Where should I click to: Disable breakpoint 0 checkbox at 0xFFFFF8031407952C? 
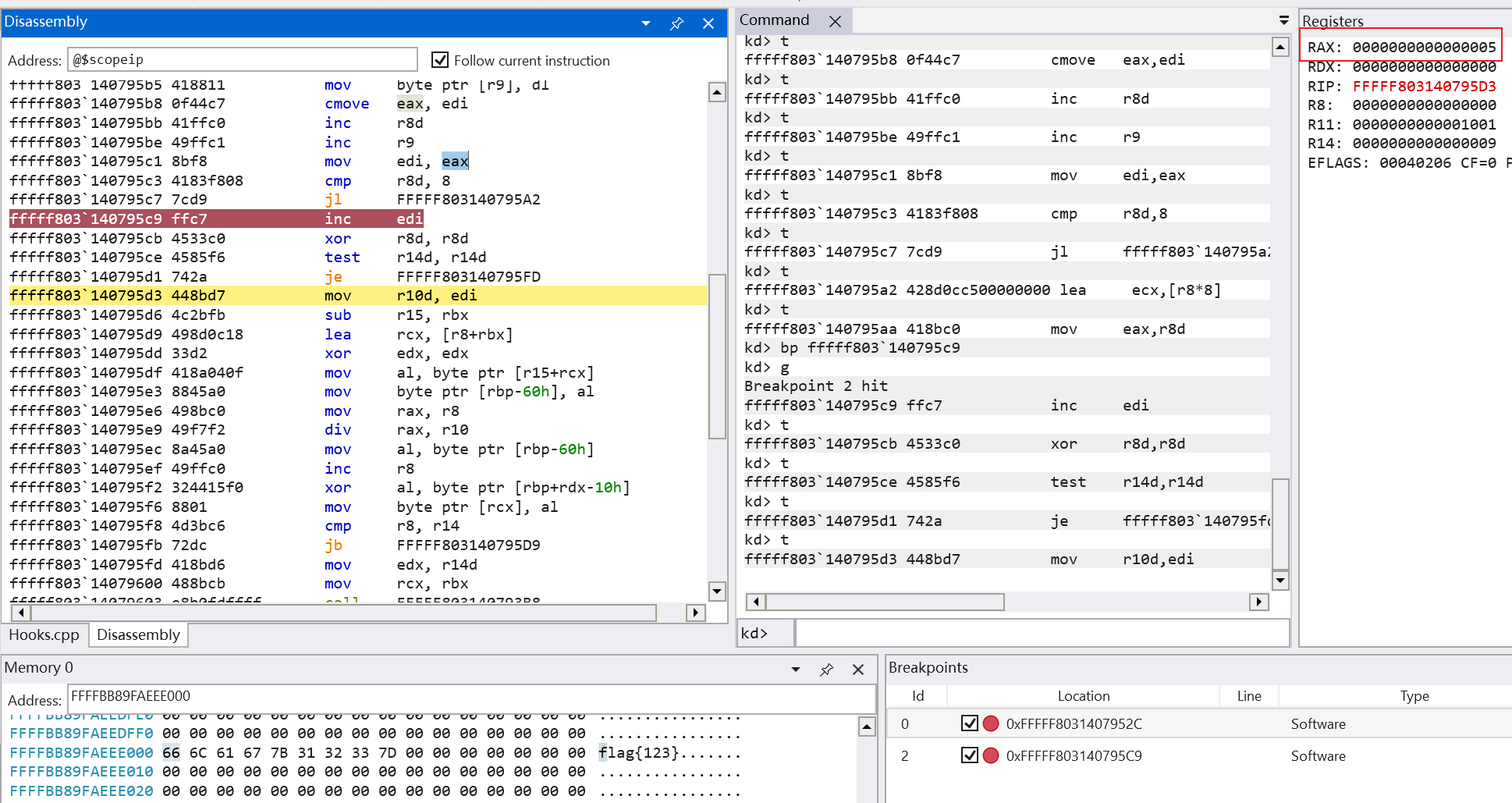[969, 723]
